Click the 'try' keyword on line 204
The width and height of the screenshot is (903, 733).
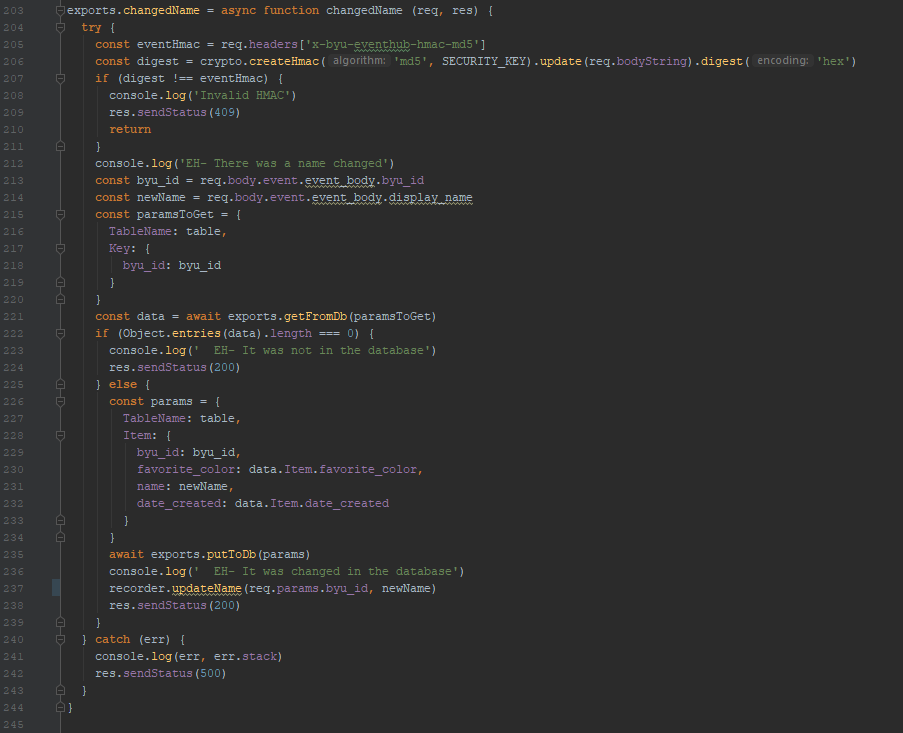coord(91,27)
